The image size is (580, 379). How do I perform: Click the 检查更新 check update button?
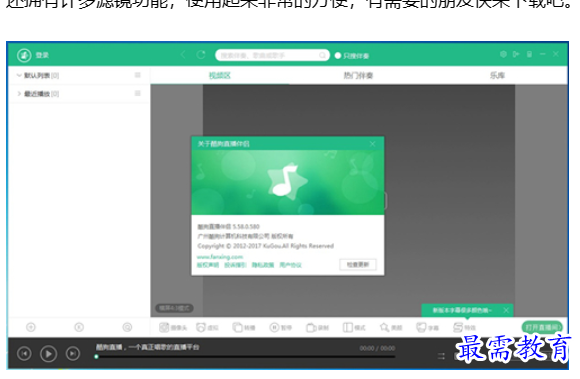(358, 265)
